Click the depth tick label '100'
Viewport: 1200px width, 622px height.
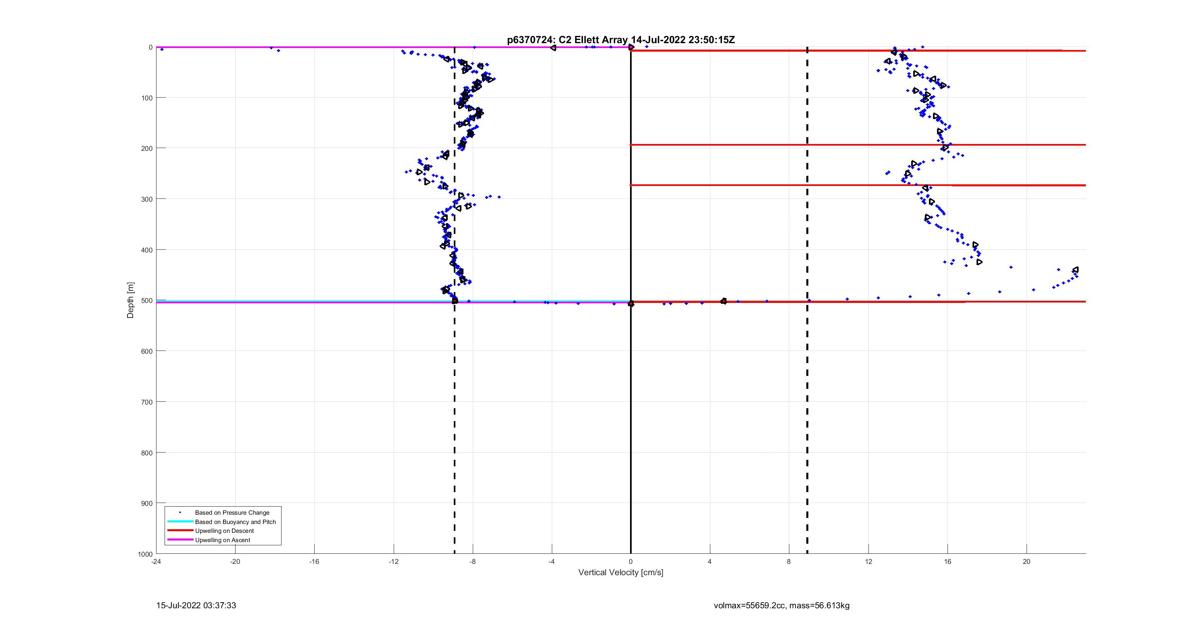[x=145, y=98]
